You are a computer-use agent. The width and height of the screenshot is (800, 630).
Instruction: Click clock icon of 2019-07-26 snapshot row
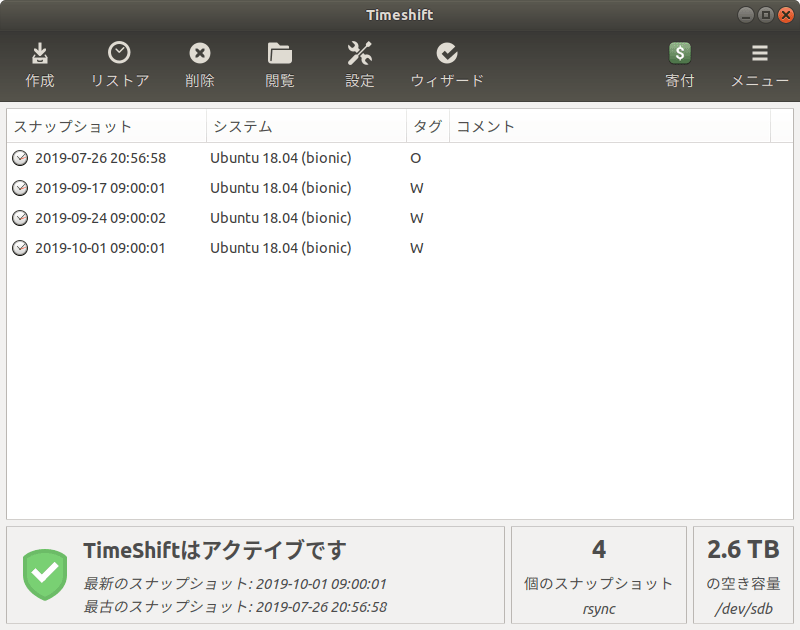20,158
